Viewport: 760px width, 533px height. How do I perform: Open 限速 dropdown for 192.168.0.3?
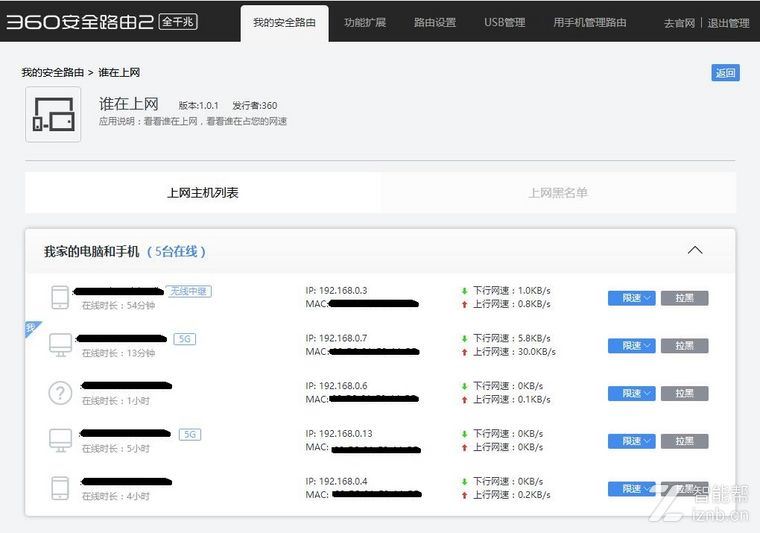click(x=632, y=298)
